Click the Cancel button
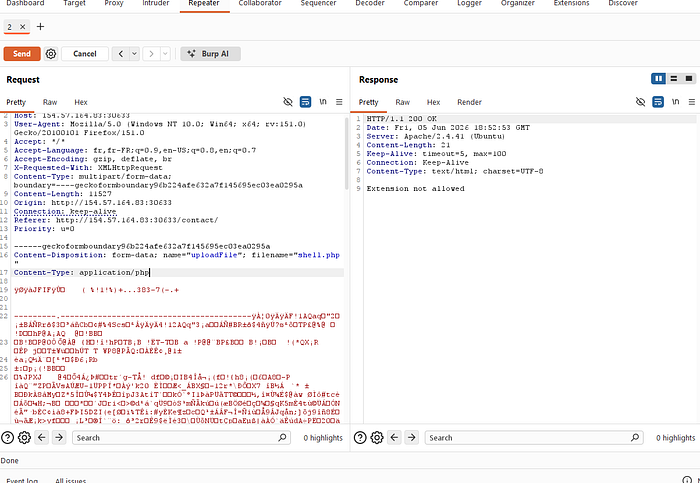Image resolution: width=700 pixels, height=483 pixels. 85,54
